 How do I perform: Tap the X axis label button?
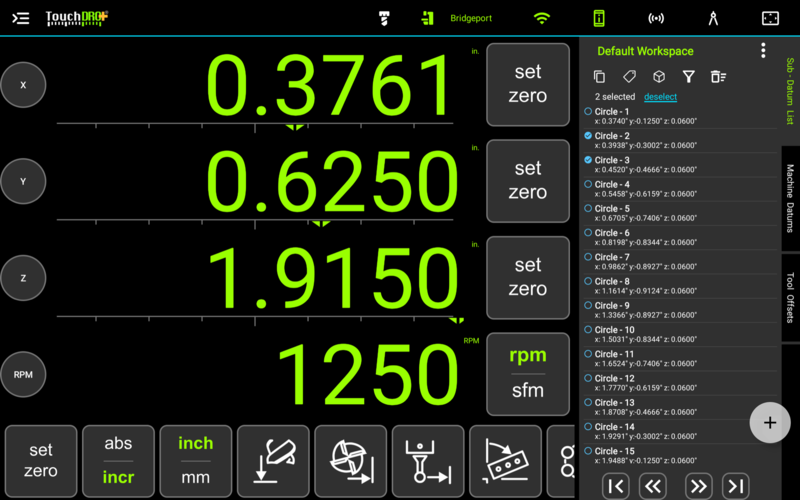click(23, 85)
